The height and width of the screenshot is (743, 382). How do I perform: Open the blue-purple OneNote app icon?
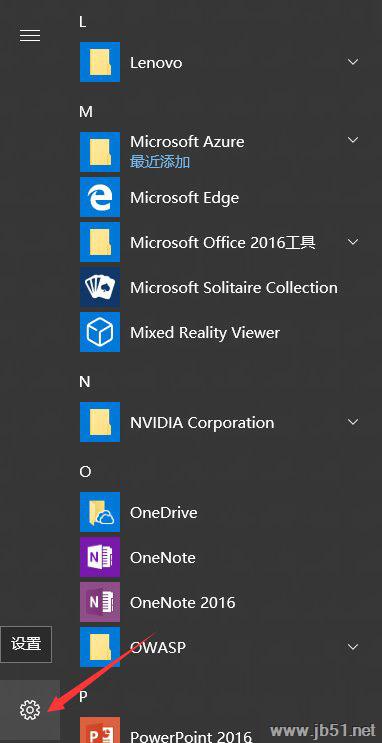tap(100, 557)
